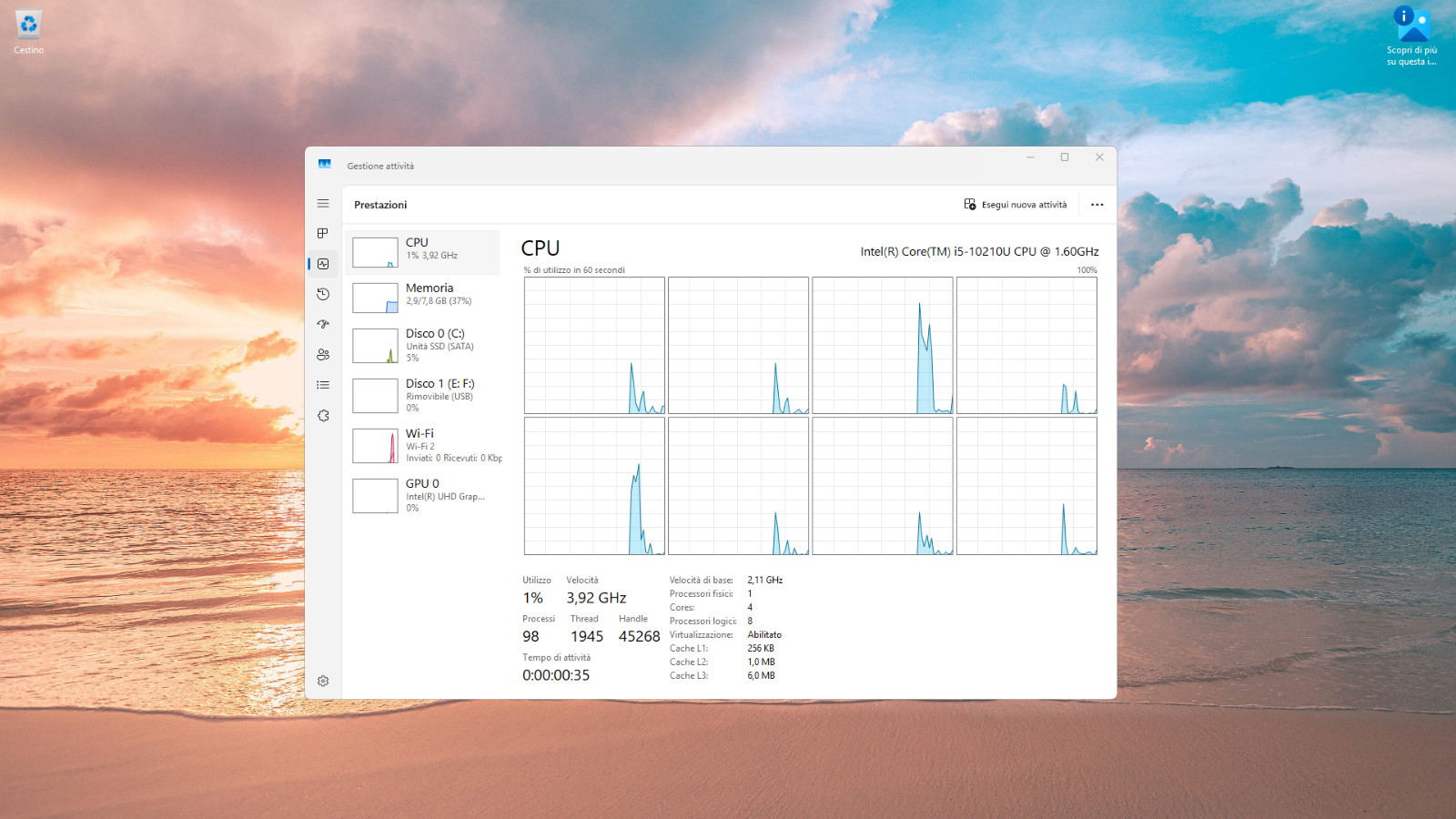Open the Startup apps icon in sidebar

(323, 325)
